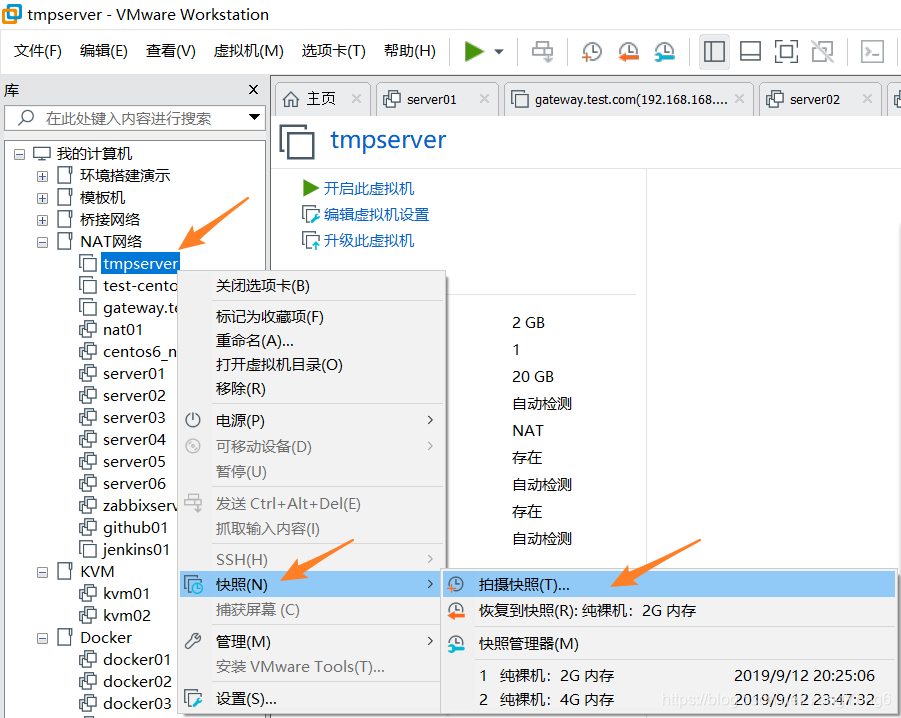The height and width of the screenshot is (718, 901).
Task: Choose 拍摄快照(T)... in snapshot submenu
Action: click(669, 585)
